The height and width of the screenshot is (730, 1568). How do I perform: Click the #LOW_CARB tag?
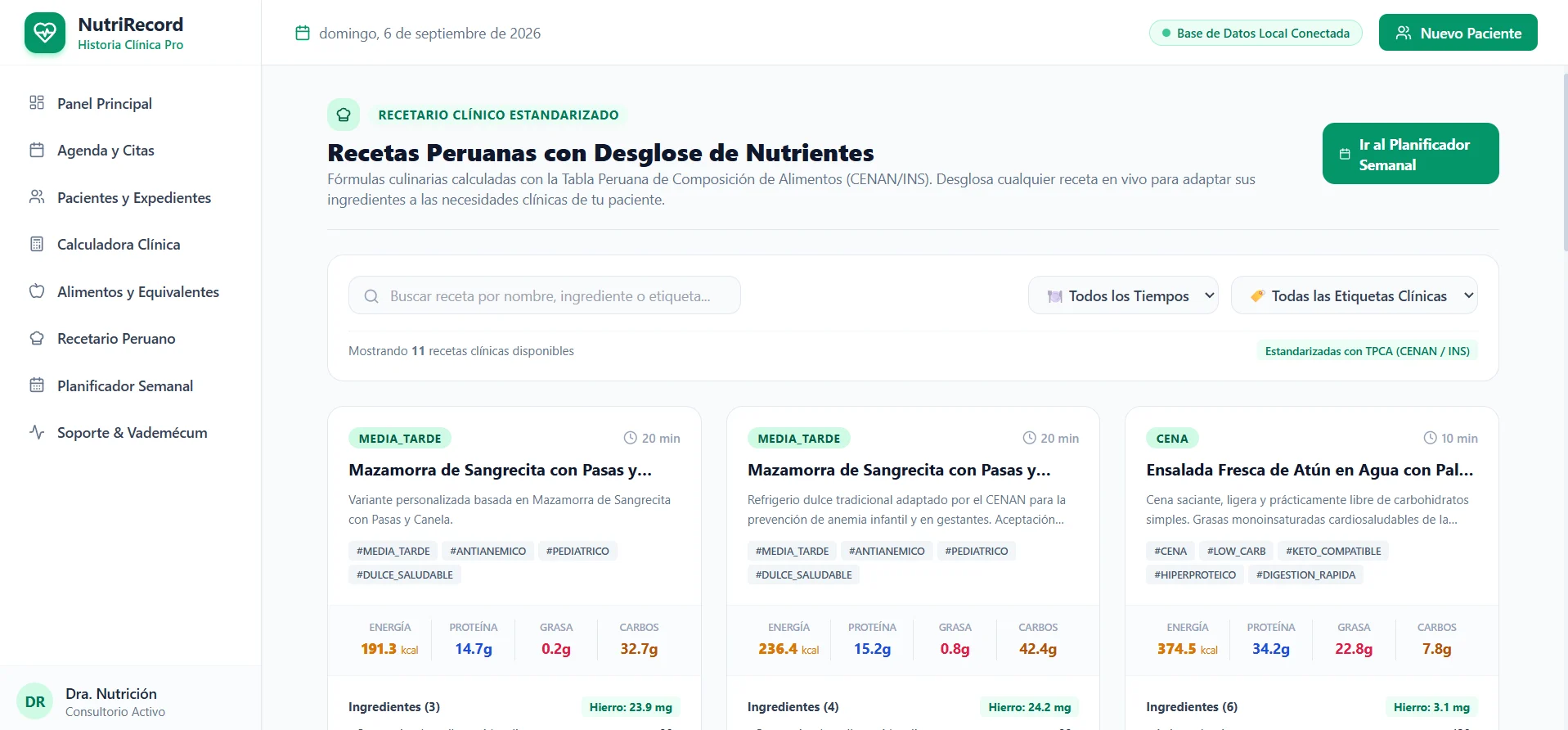(1236, 551)
